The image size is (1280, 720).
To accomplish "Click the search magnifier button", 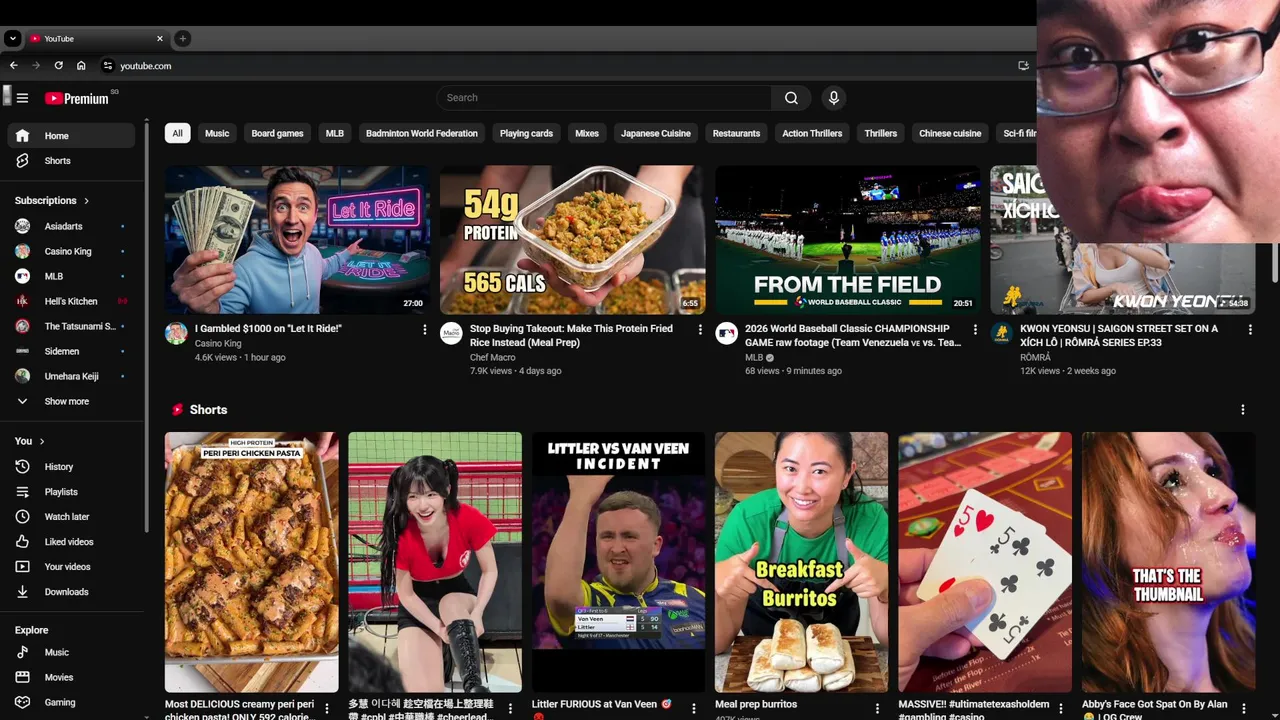I will [791, 98].
